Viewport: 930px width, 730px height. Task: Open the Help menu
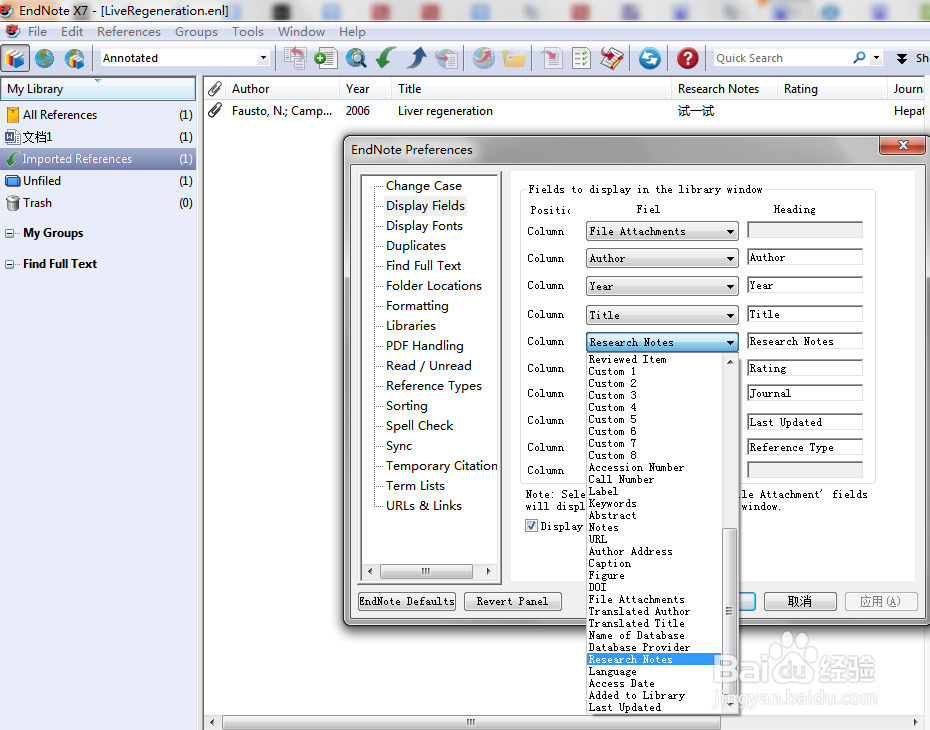point(352,31)
